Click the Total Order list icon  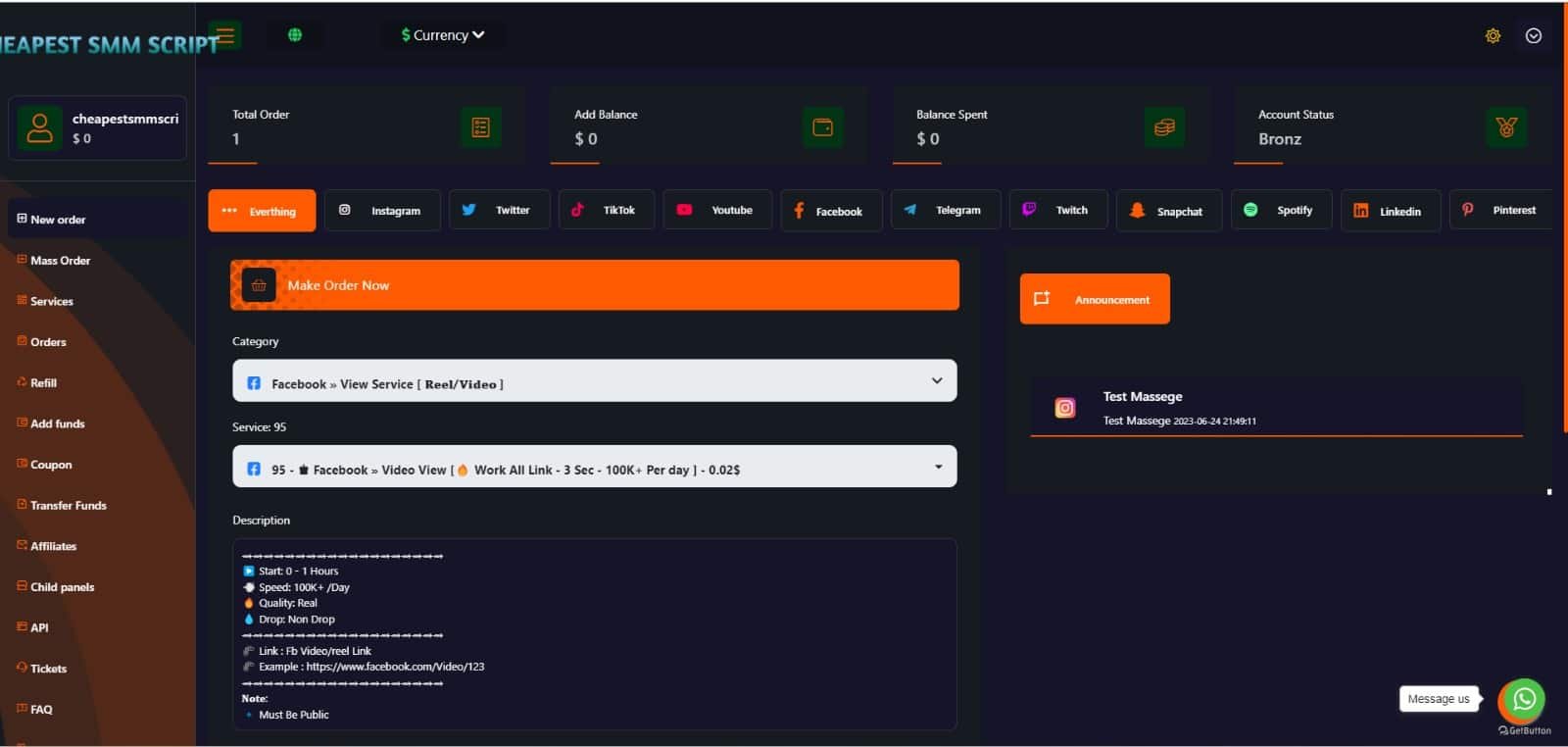coord(480,127)
